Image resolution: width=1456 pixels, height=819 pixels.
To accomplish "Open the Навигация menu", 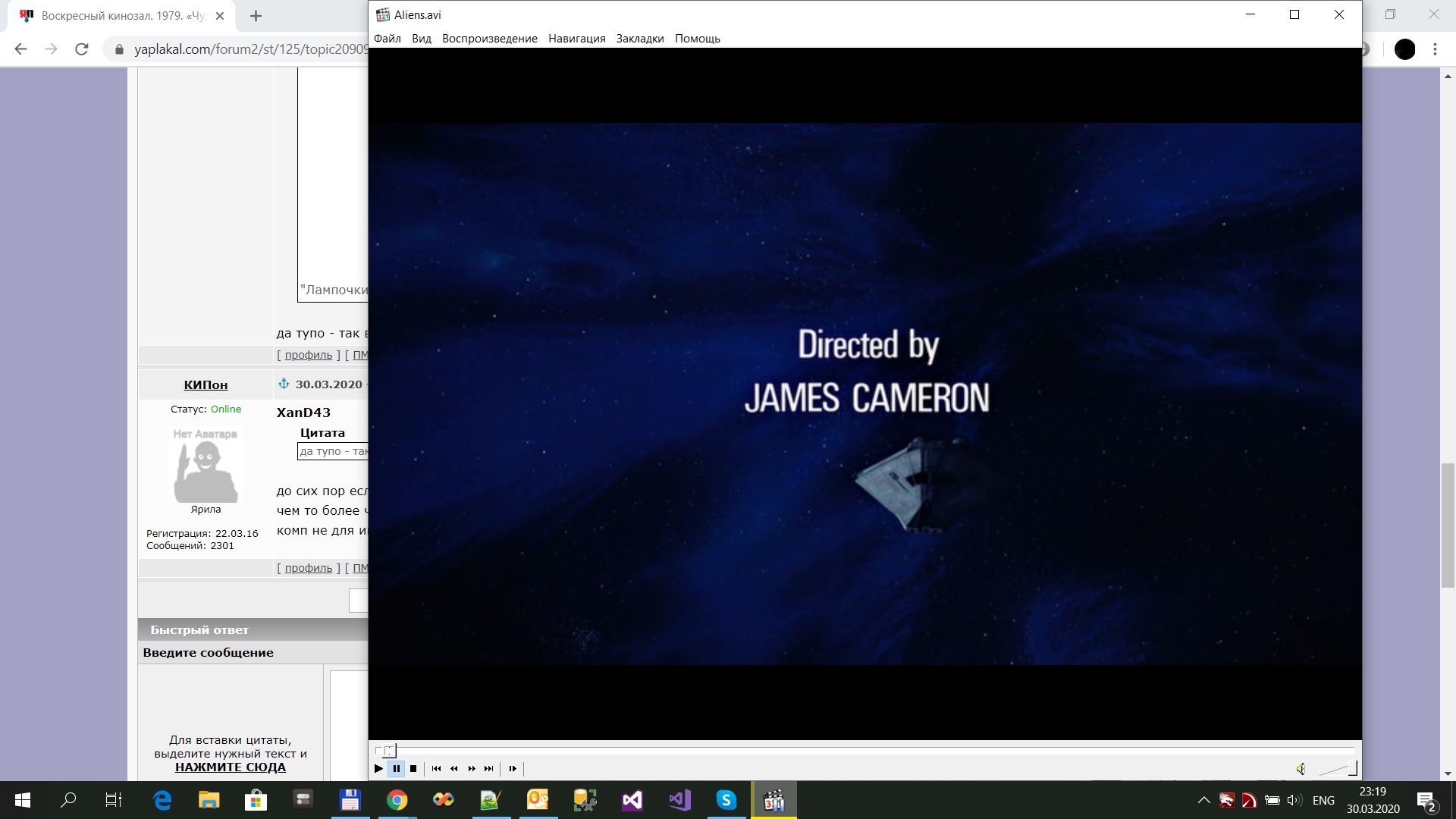I will click(x=577, y=39).
